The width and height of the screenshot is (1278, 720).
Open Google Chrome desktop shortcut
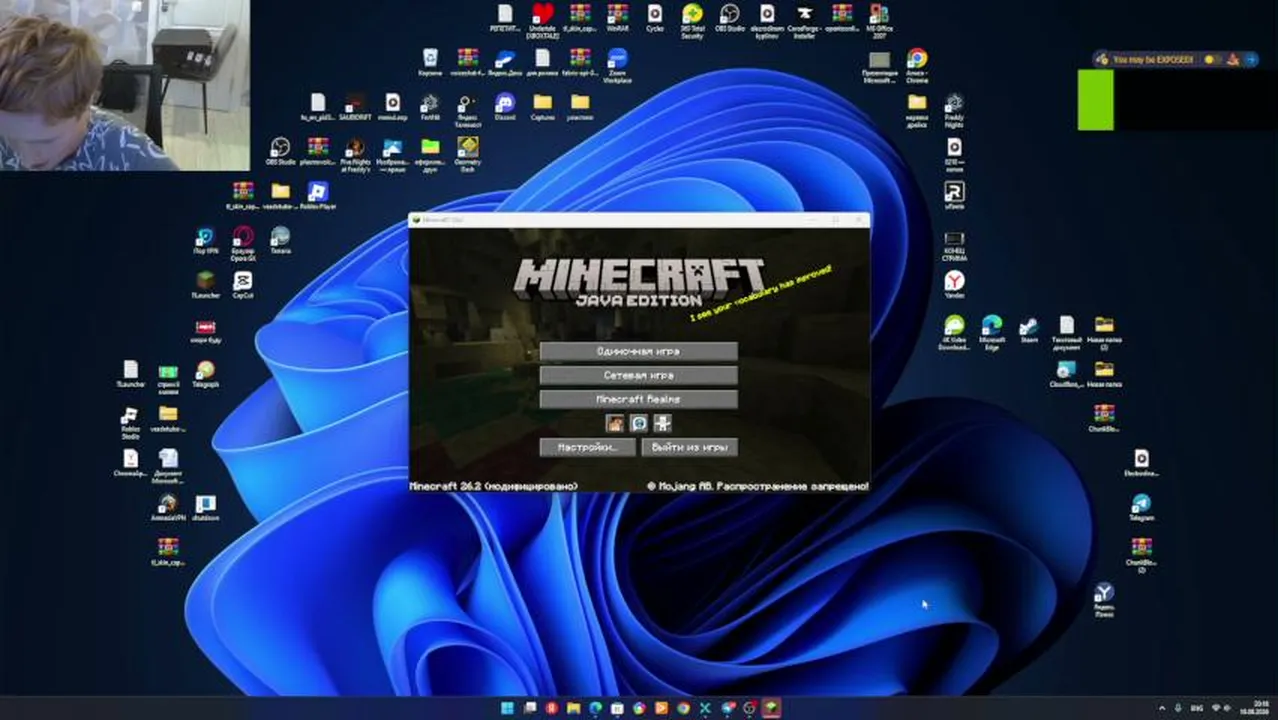(916, 65)
